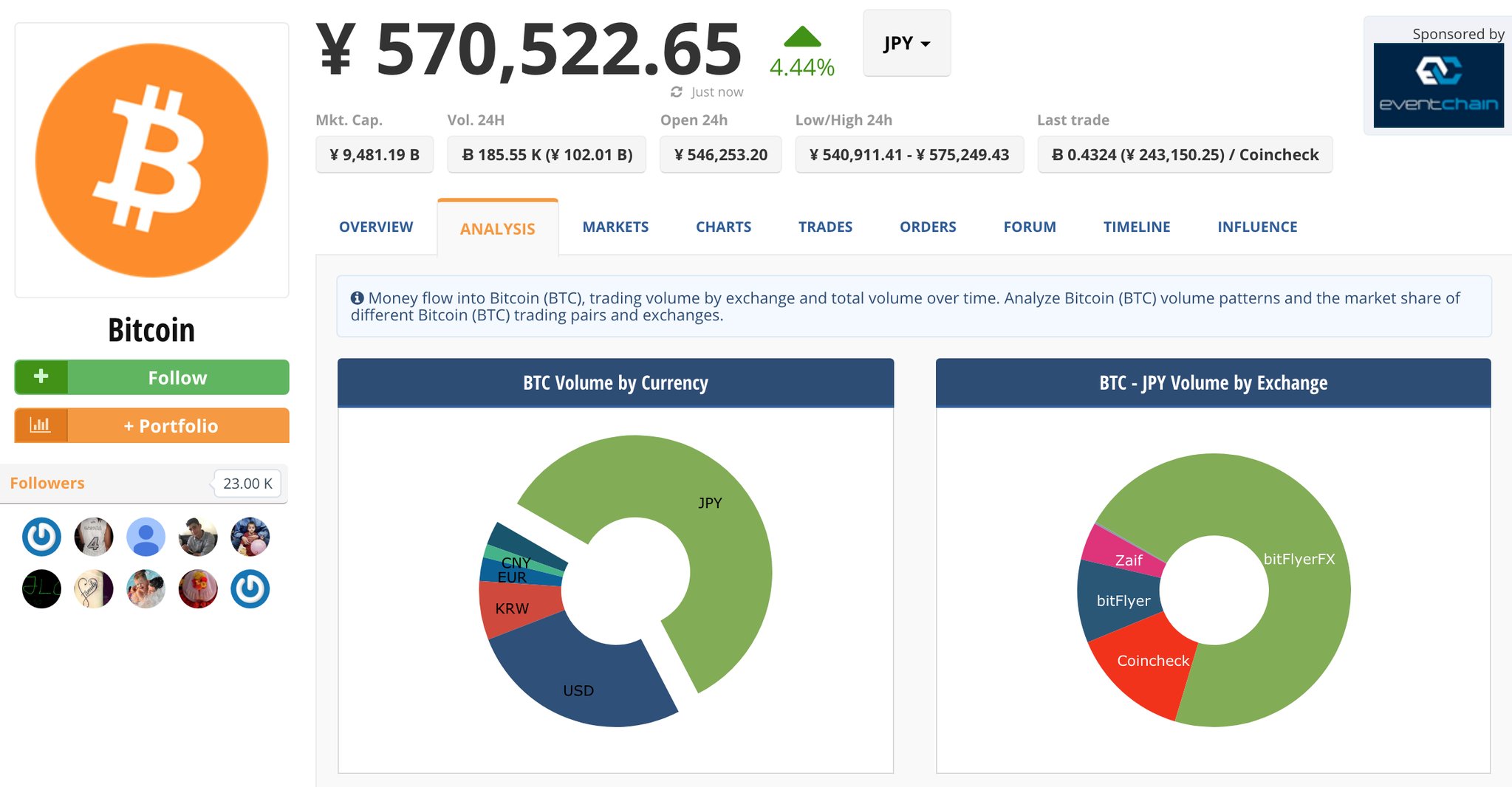Screen dimensions: 1512x787
Task: Go to the Markets tab
Action: tap(615, 227)
